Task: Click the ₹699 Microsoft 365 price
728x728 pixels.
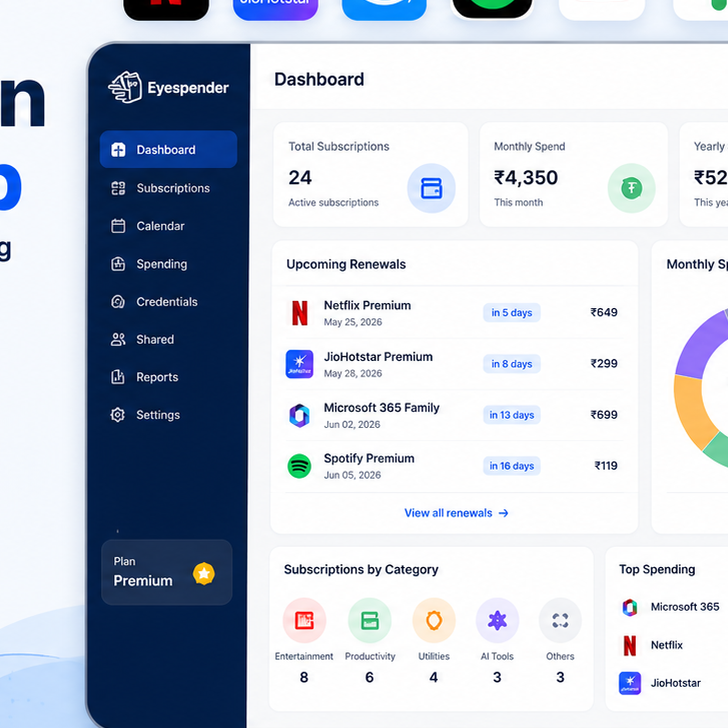Action: (604, 415)
